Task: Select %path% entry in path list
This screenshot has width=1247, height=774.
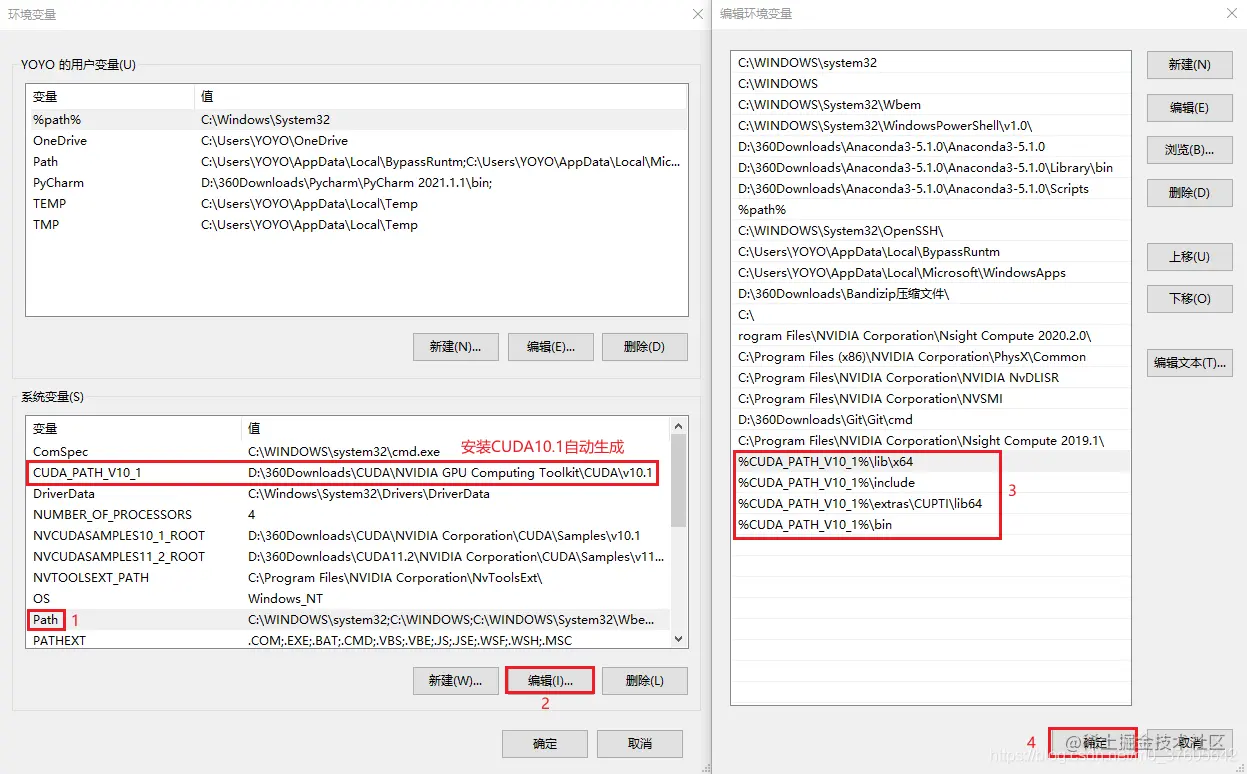Action: pos(931,209)
